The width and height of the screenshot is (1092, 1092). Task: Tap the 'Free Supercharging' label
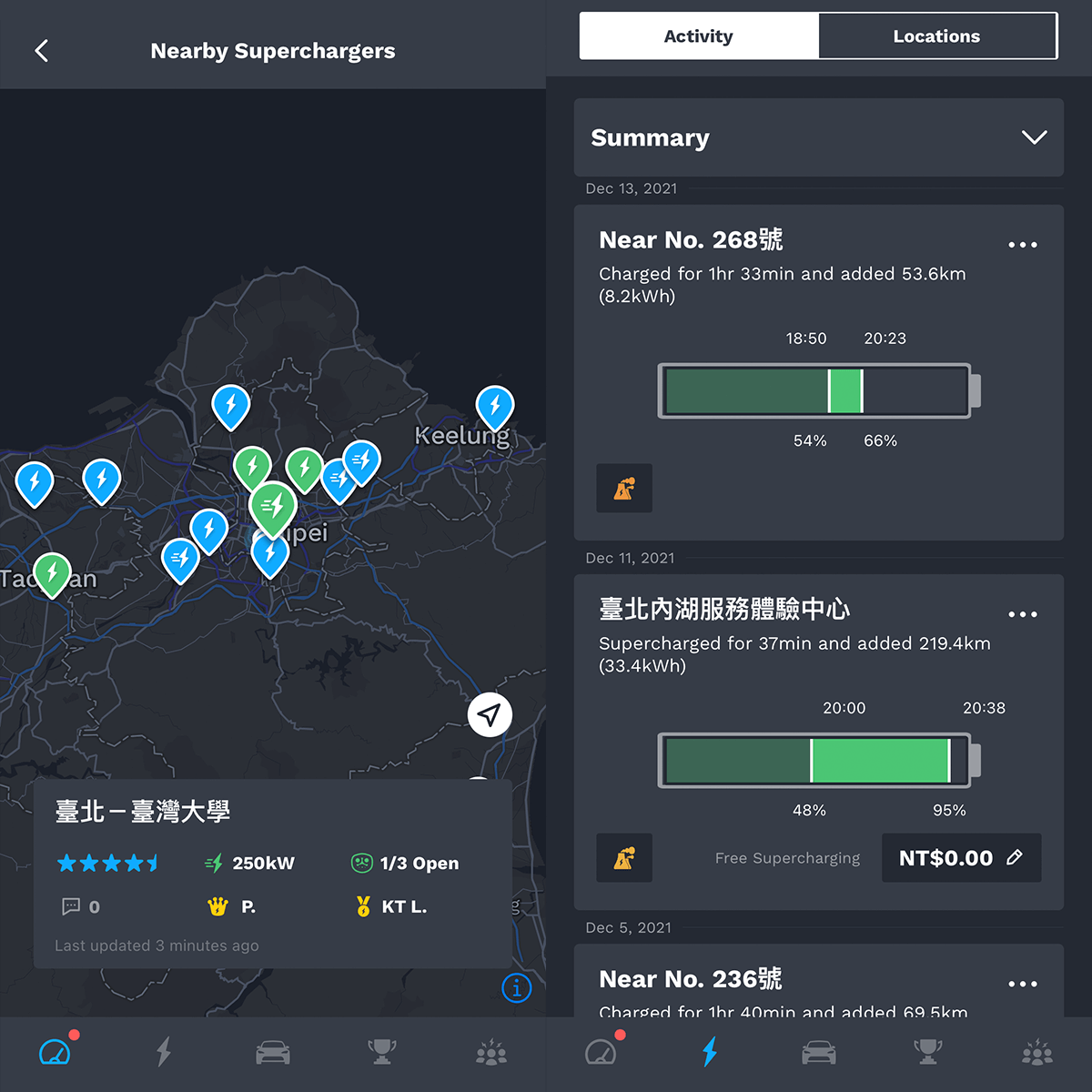point(787,858)
